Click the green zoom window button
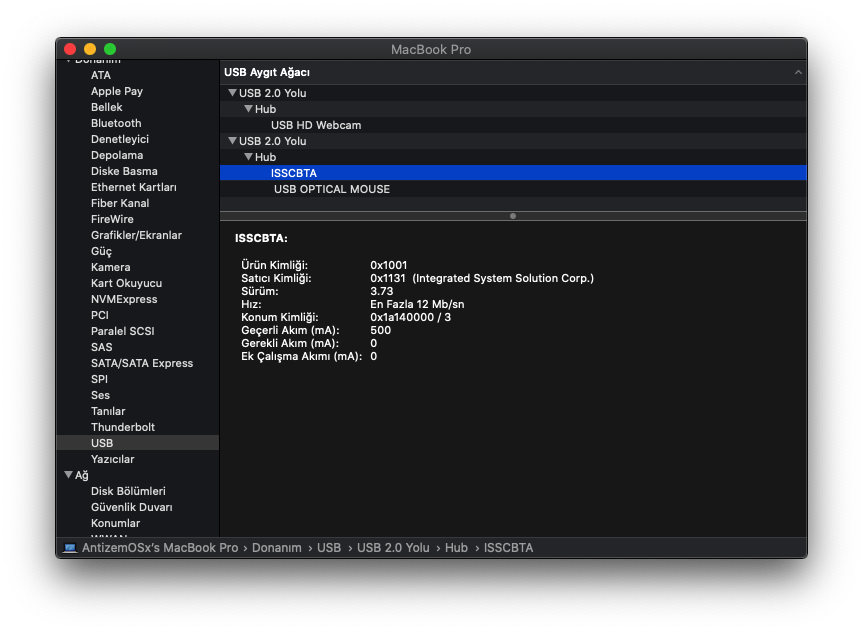 point(110,49)
